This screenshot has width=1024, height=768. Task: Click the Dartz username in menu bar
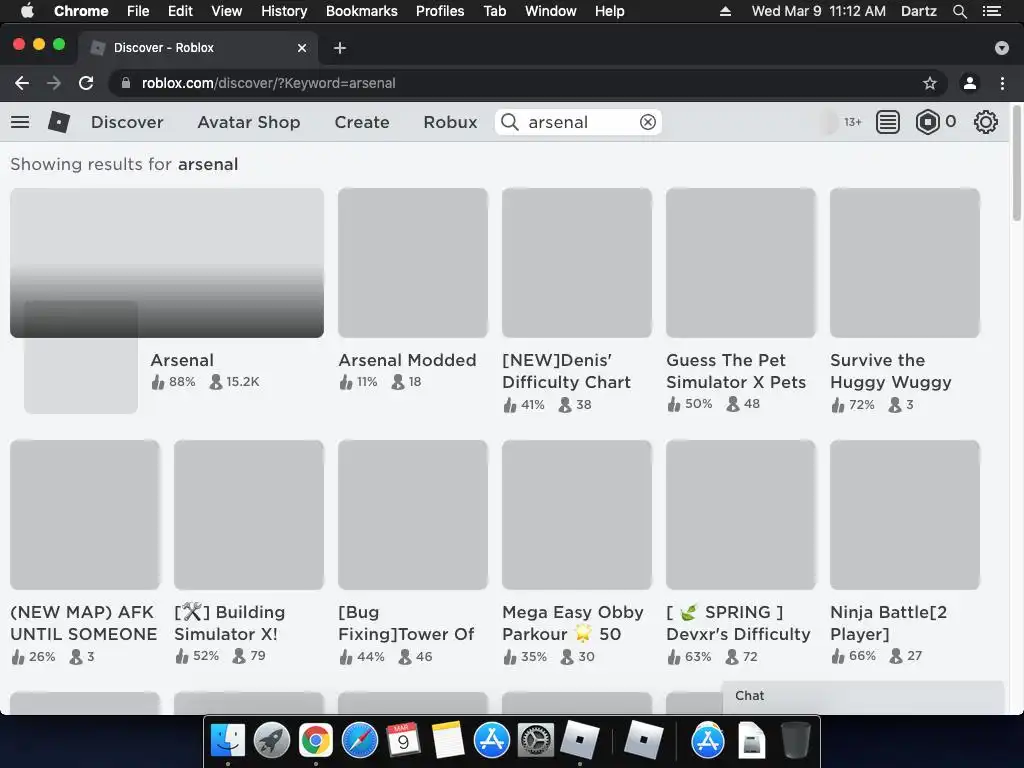pos(918,11)
